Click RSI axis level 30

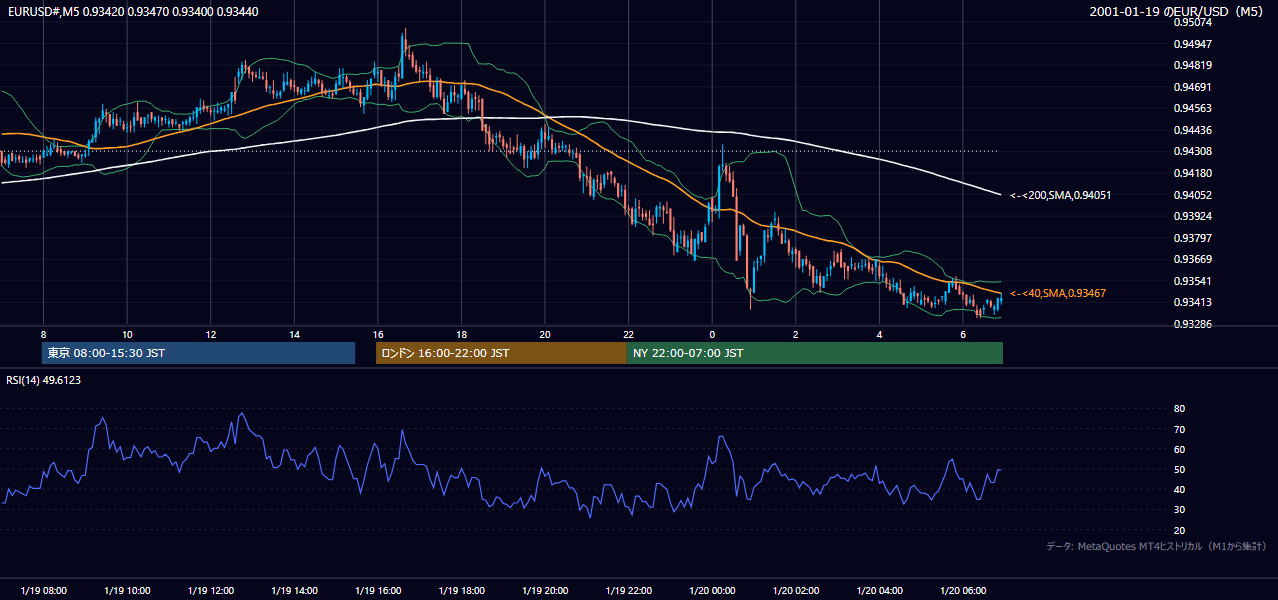(1180, 510)
